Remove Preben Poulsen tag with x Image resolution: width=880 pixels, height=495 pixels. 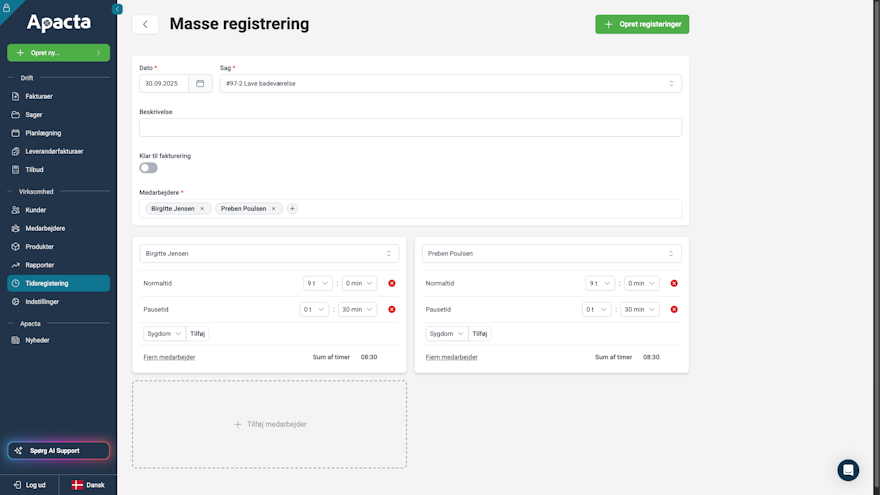pos(274,209)
